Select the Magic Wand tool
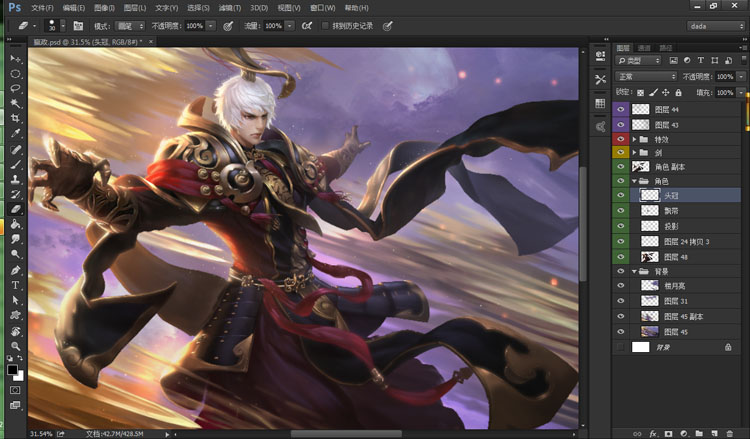Viewport: 750px width, 439px height. pyautogui.click(x=15, y=103)
